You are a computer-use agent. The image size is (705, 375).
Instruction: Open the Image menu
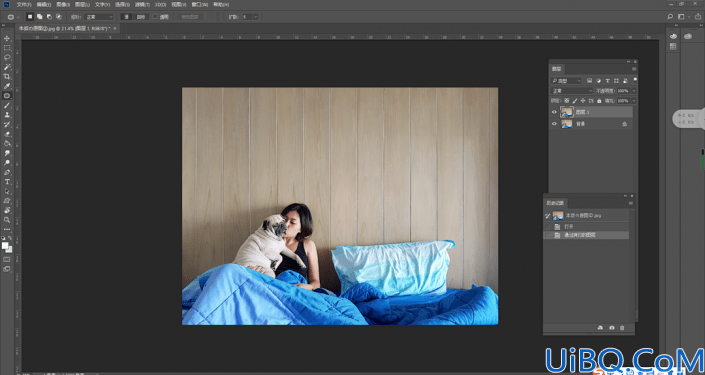tap(63, 4)
